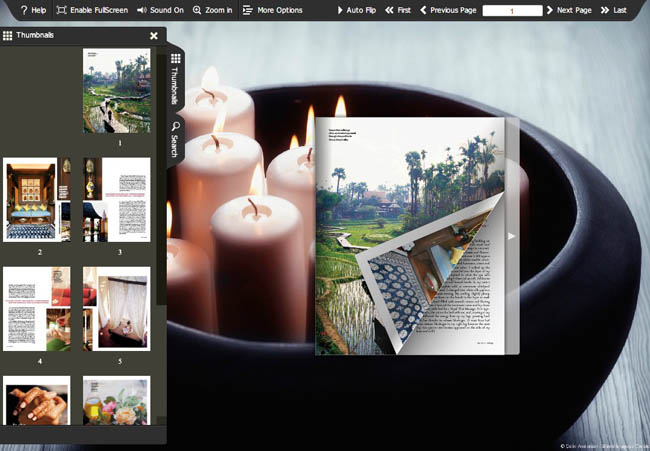Start Auto Flip playback

point(357,10)
